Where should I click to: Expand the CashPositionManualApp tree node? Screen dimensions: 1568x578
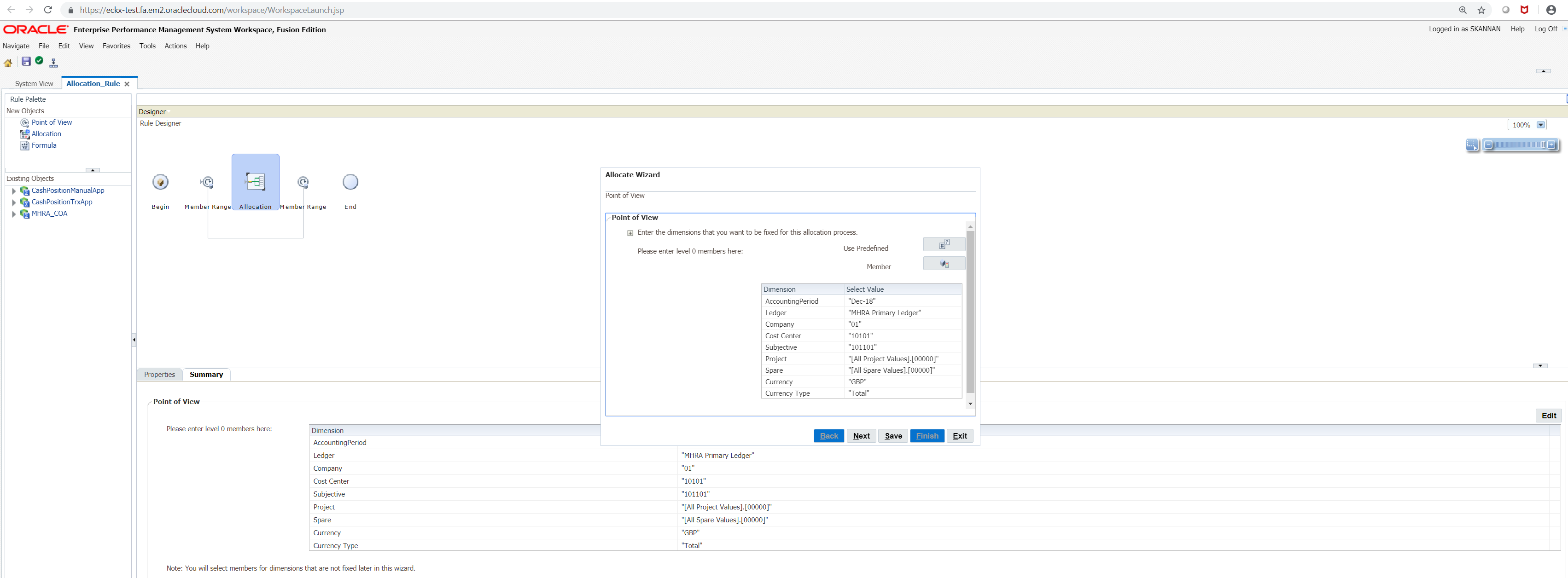coord(14,191)
